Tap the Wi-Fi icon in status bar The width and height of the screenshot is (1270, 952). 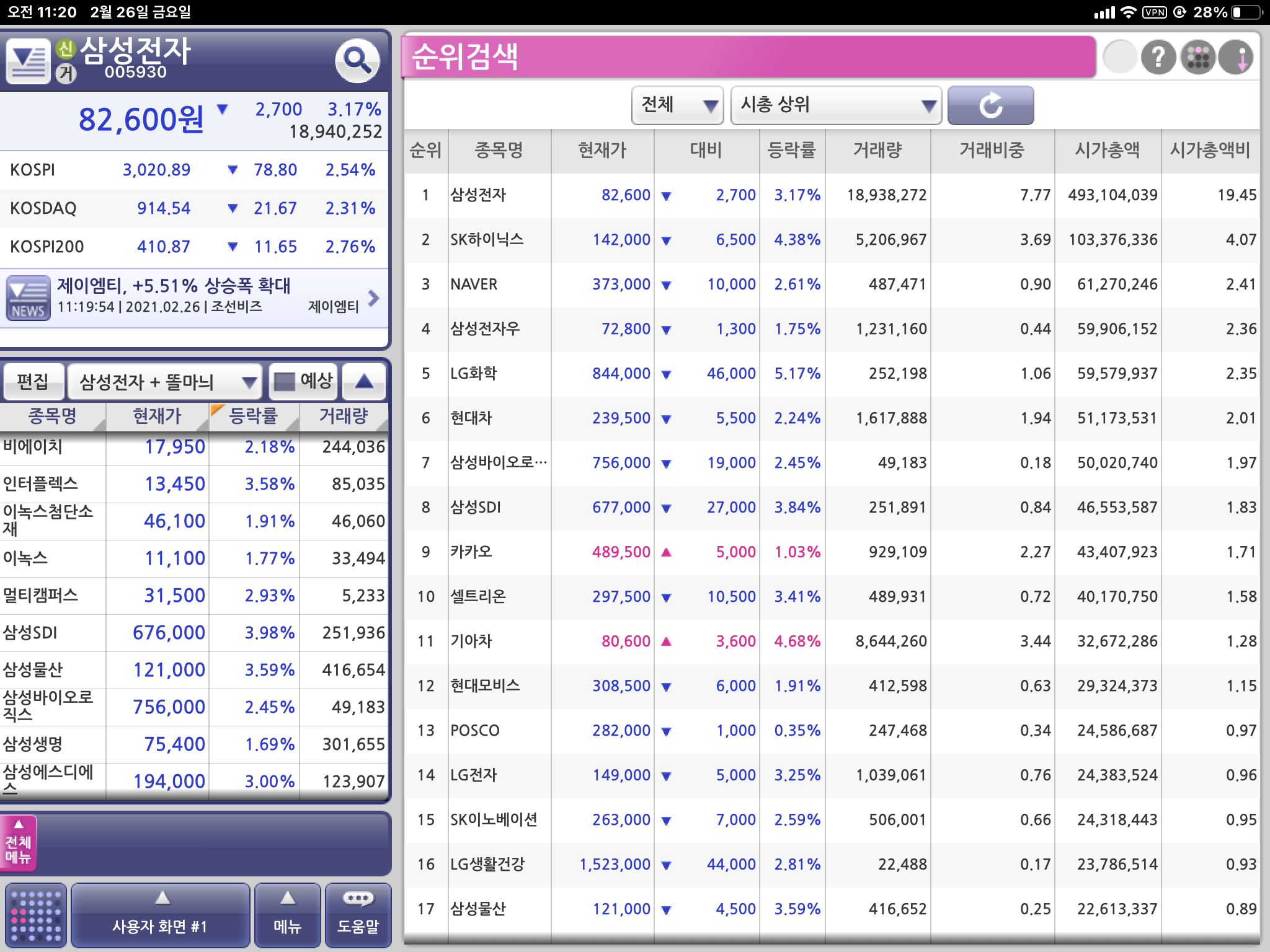coord(1129,12)
